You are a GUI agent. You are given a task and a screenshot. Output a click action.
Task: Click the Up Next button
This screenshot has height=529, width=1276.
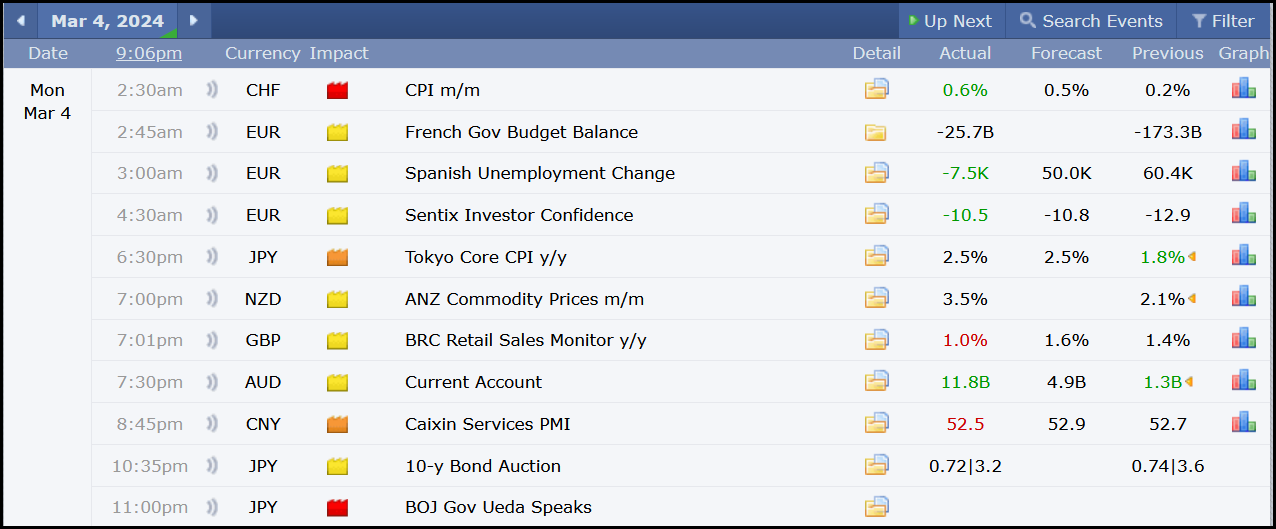(949, 21)
